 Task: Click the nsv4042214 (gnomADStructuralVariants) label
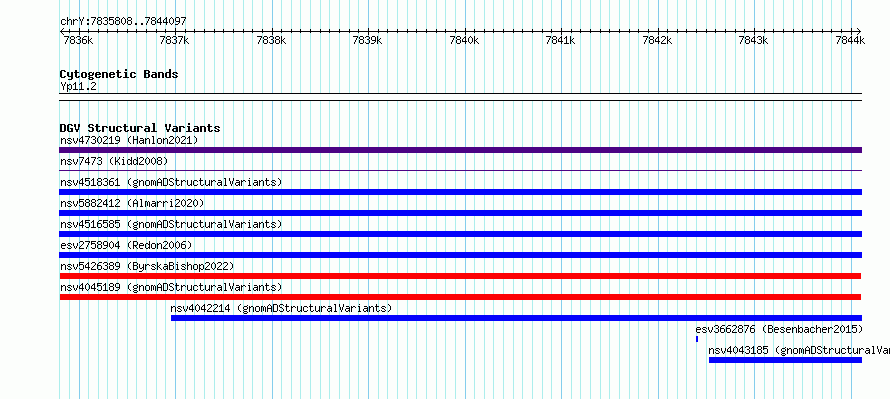tap(281, 308)
